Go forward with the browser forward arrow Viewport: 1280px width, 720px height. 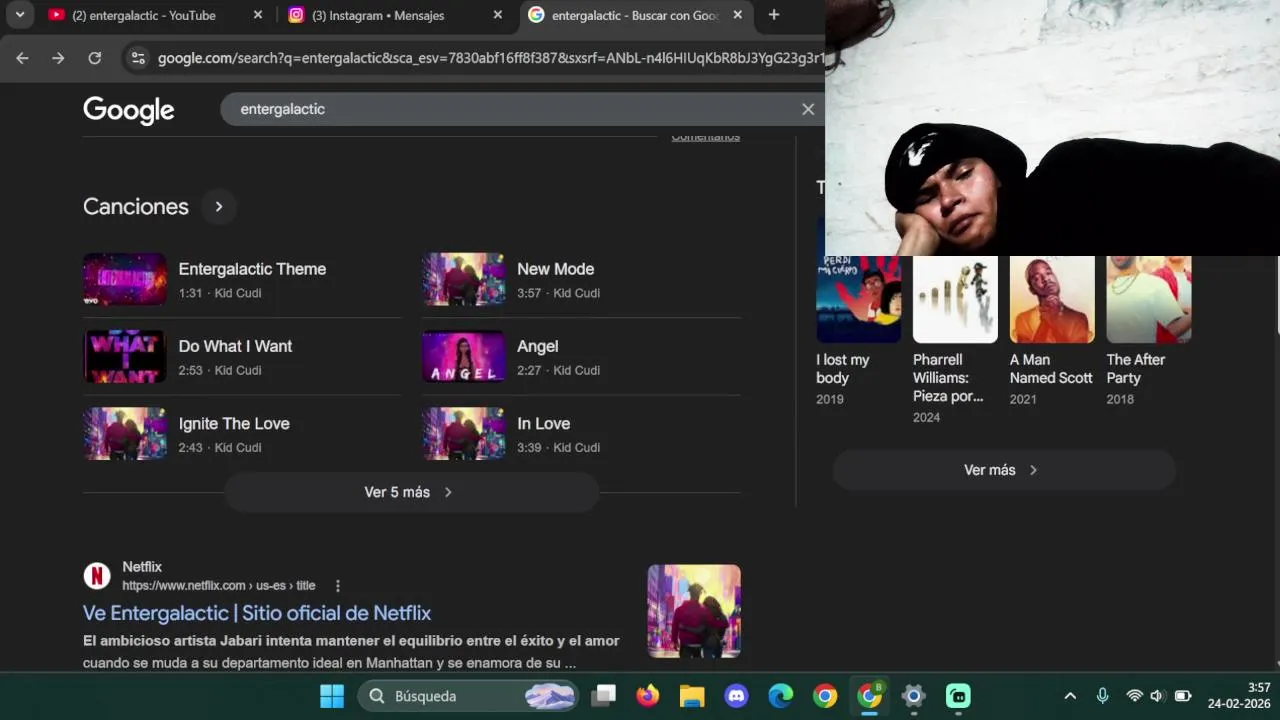pos(58,58)
